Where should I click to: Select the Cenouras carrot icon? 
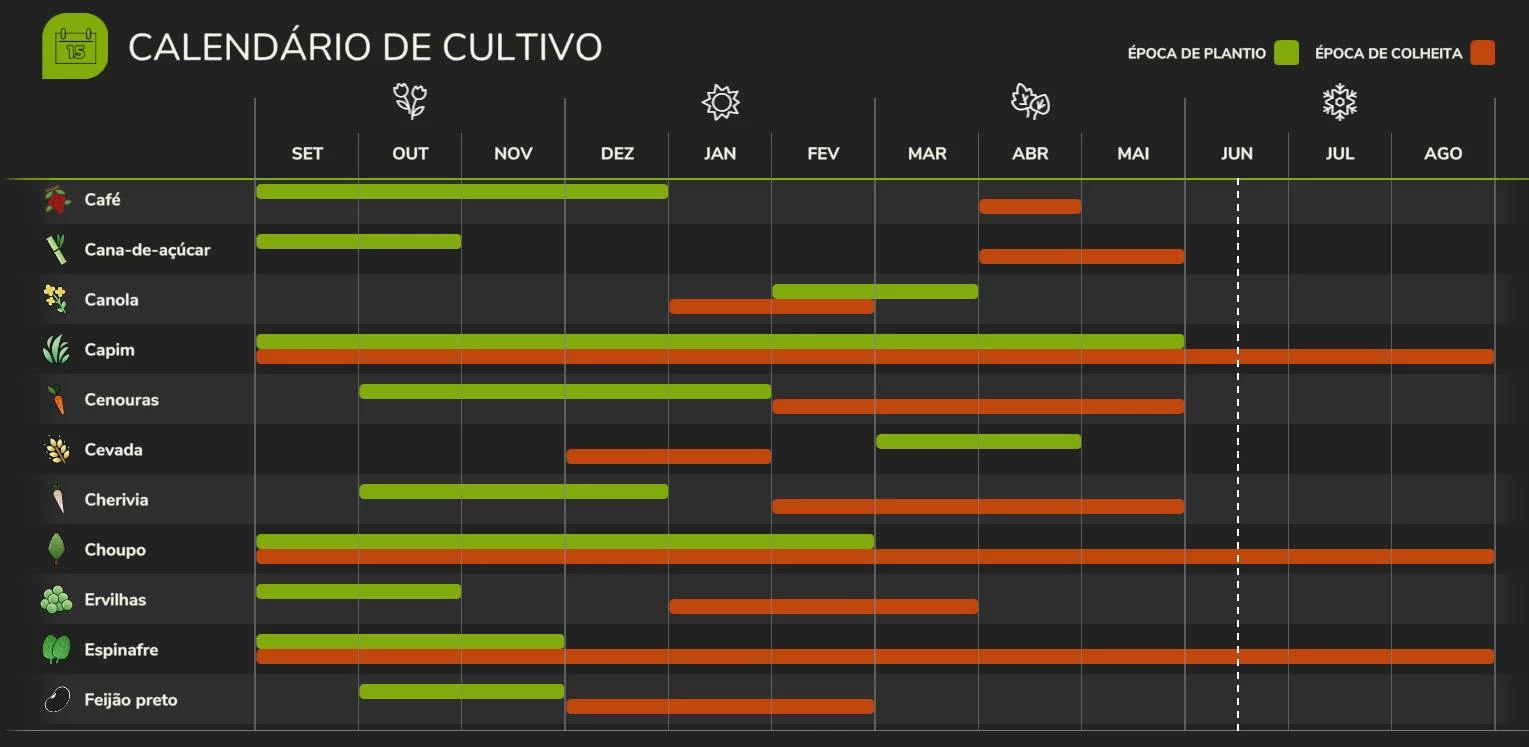click(57, 400)
